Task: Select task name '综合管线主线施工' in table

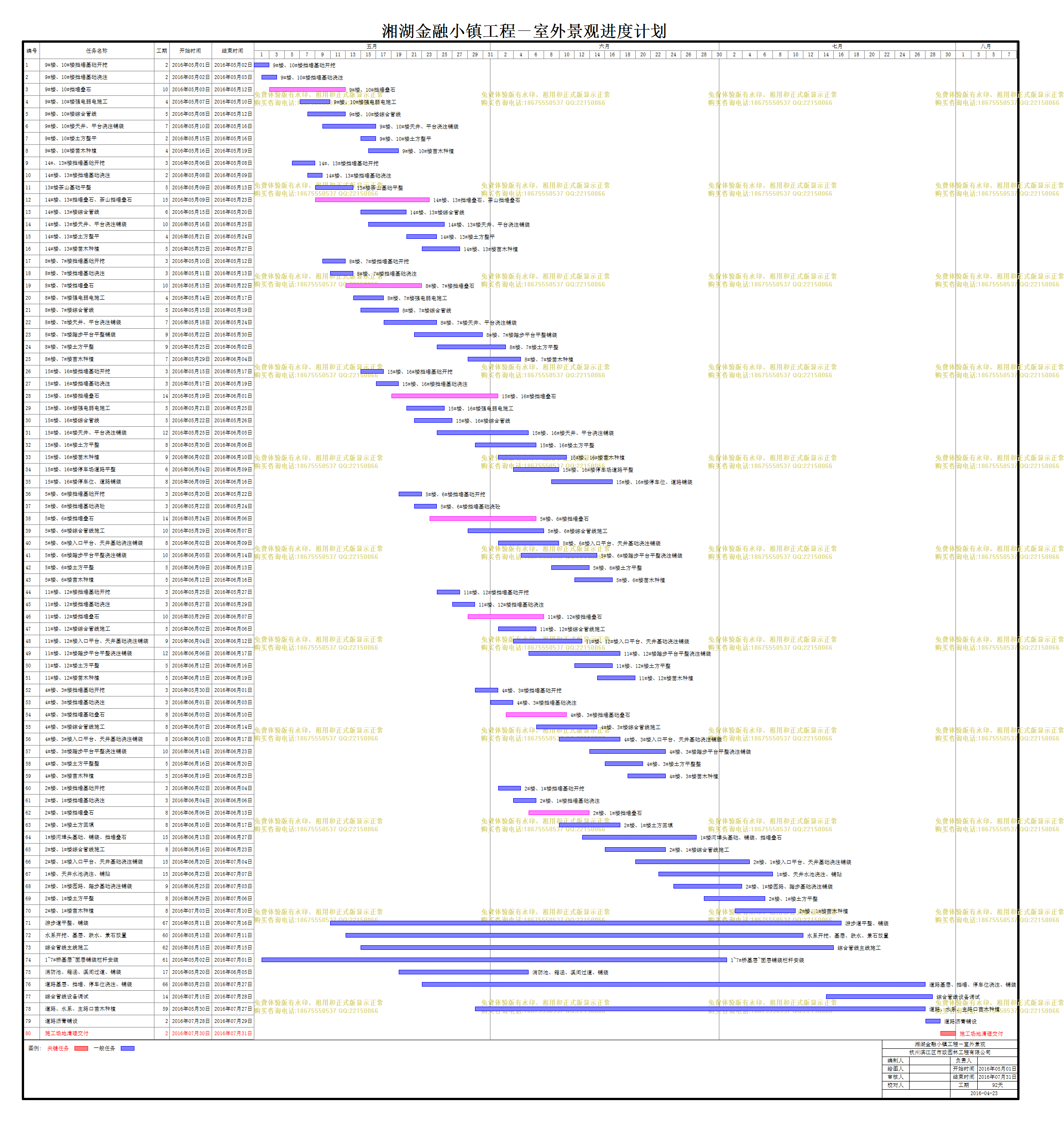Action: pyautogui.click(x=66, y=948)
